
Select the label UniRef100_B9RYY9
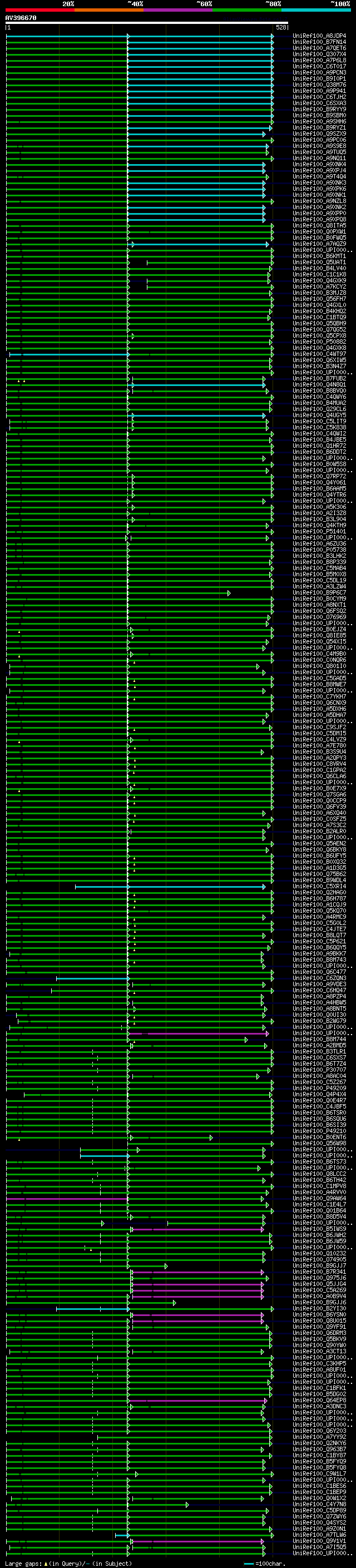[319, 110]
